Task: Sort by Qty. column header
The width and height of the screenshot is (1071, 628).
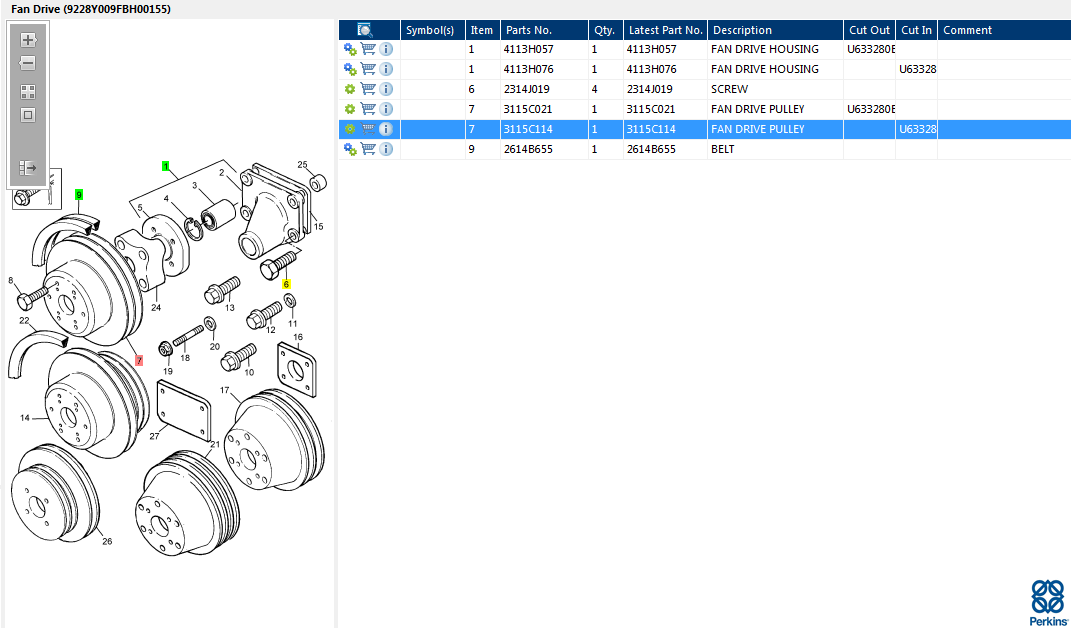Action: (x=606, y=30)
